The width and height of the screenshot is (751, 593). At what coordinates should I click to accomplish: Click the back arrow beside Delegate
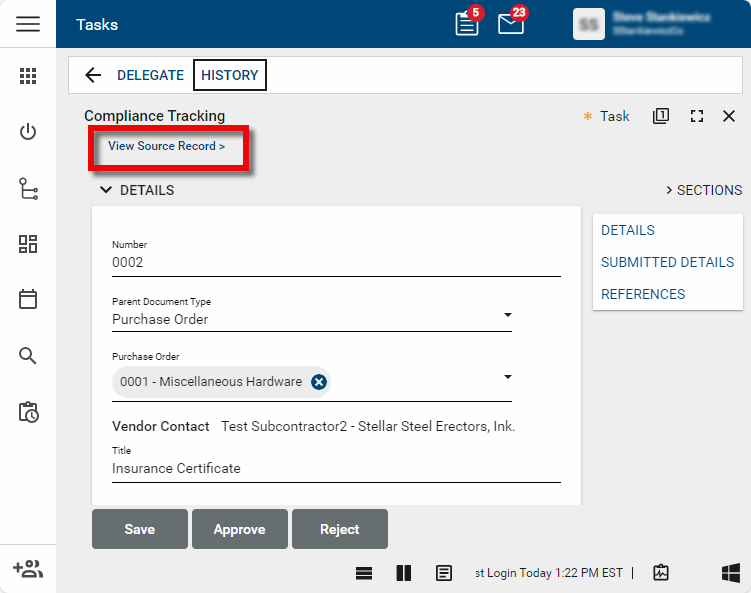coord(93,75)
